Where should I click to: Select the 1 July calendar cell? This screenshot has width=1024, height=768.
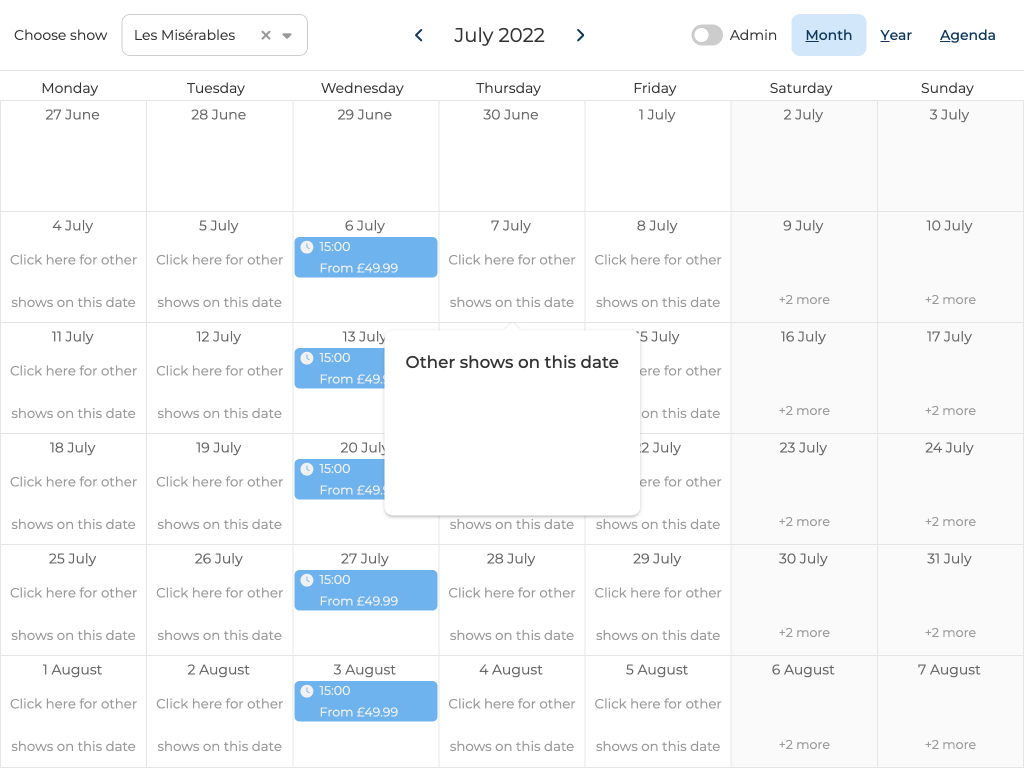coord(657,156)
